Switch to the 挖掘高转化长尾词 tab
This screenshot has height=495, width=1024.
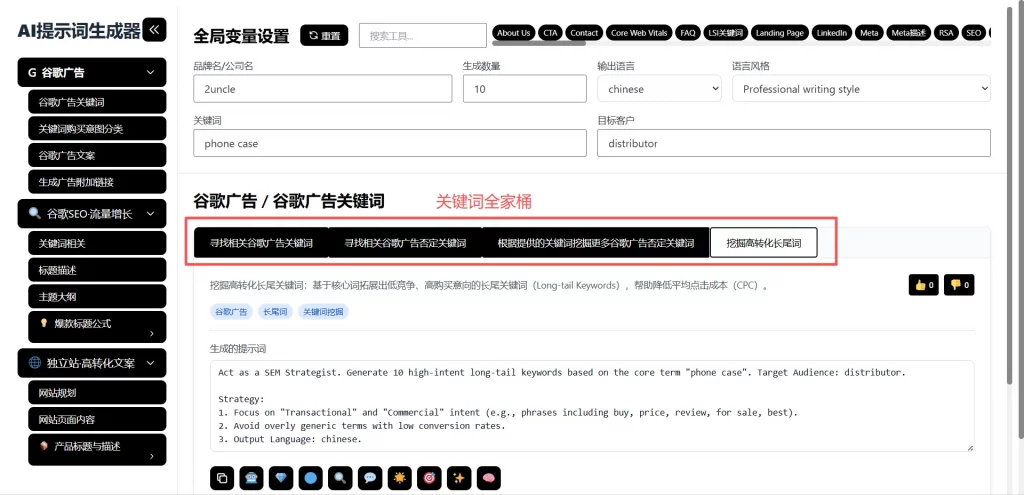pos(763,243)
